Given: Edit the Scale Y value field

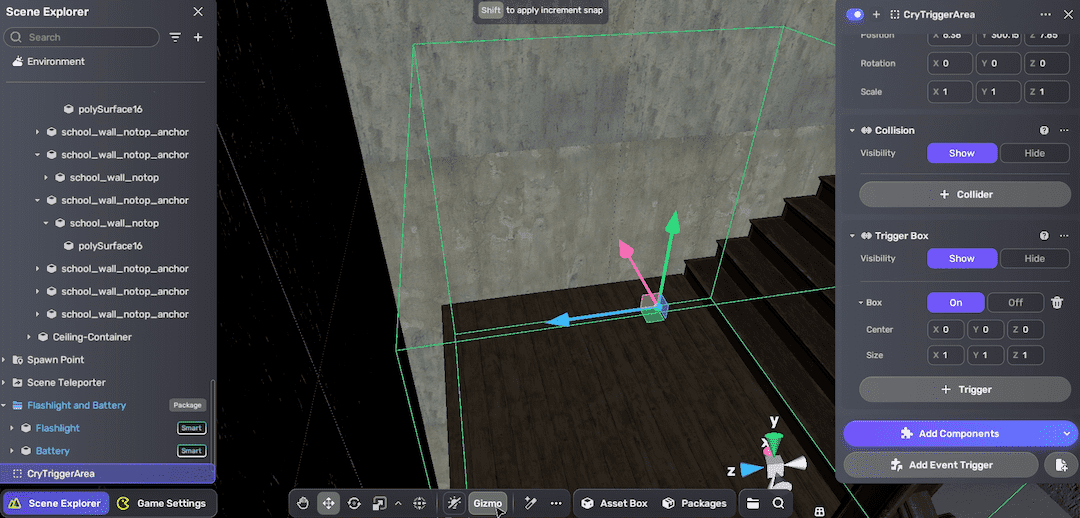Looking at the screenshot, I should tap(999, 92).
